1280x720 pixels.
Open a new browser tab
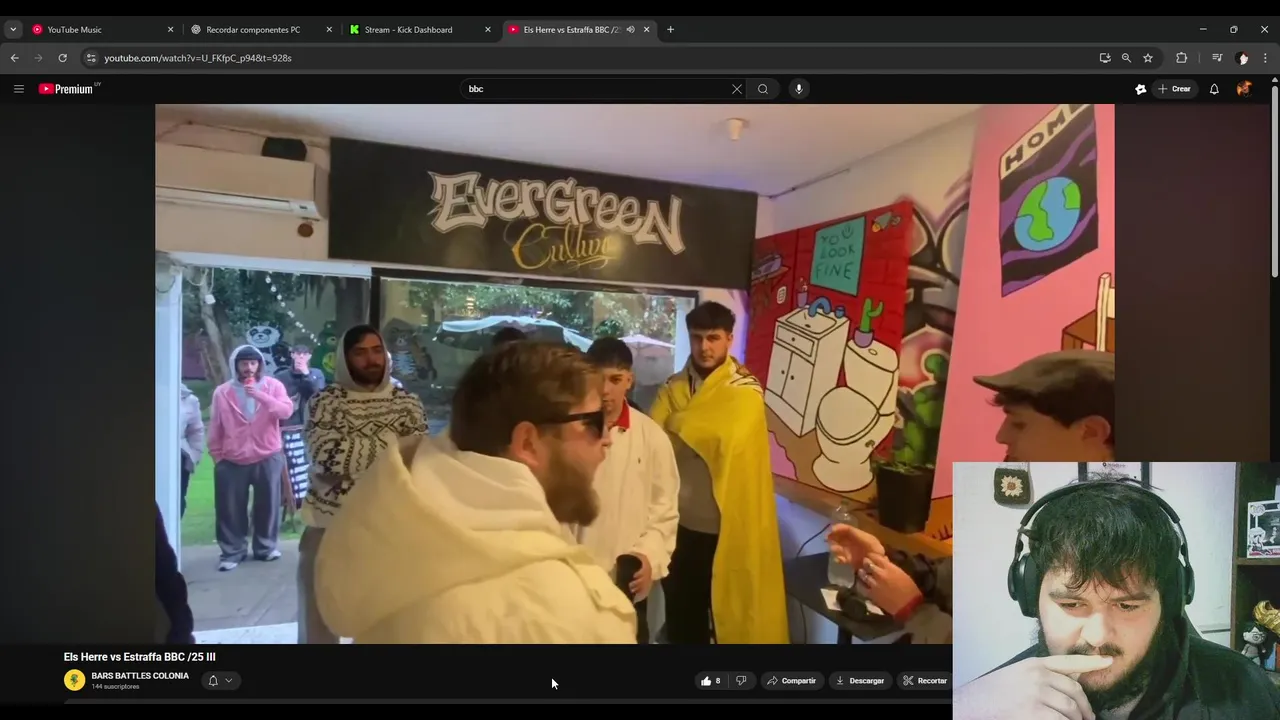point(670,29)
